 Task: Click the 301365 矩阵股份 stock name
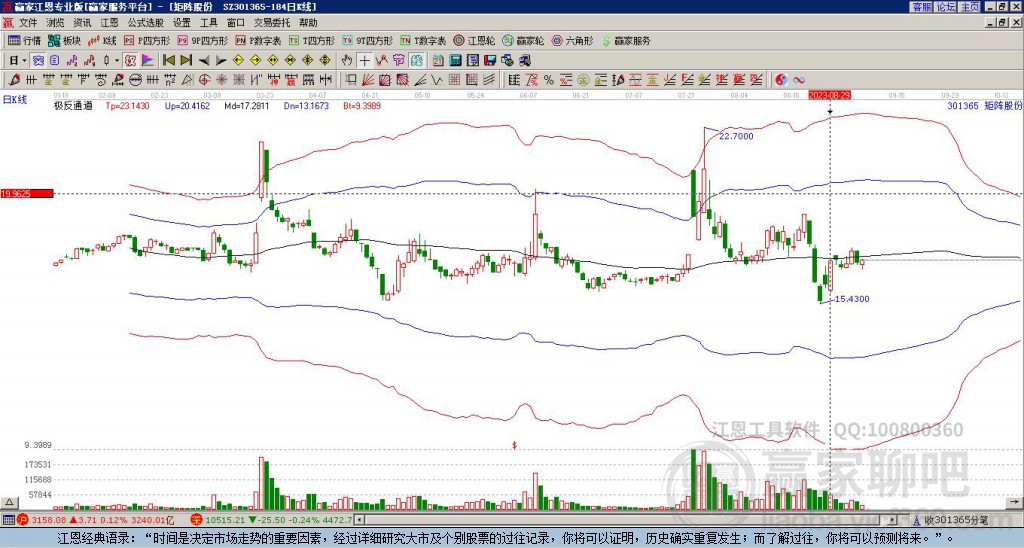point(985,105)
